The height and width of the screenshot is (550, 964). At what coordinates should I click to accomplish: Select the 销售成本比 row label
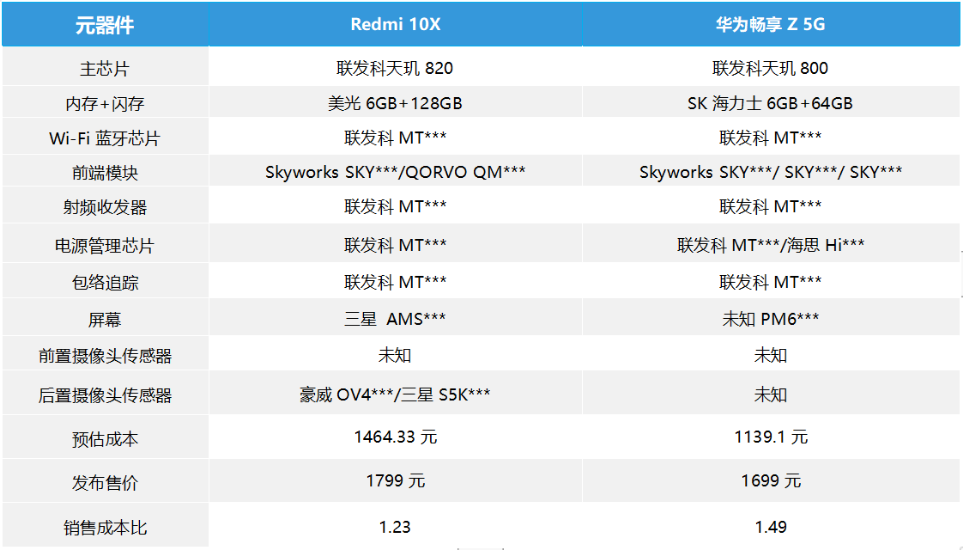point(104,527)
